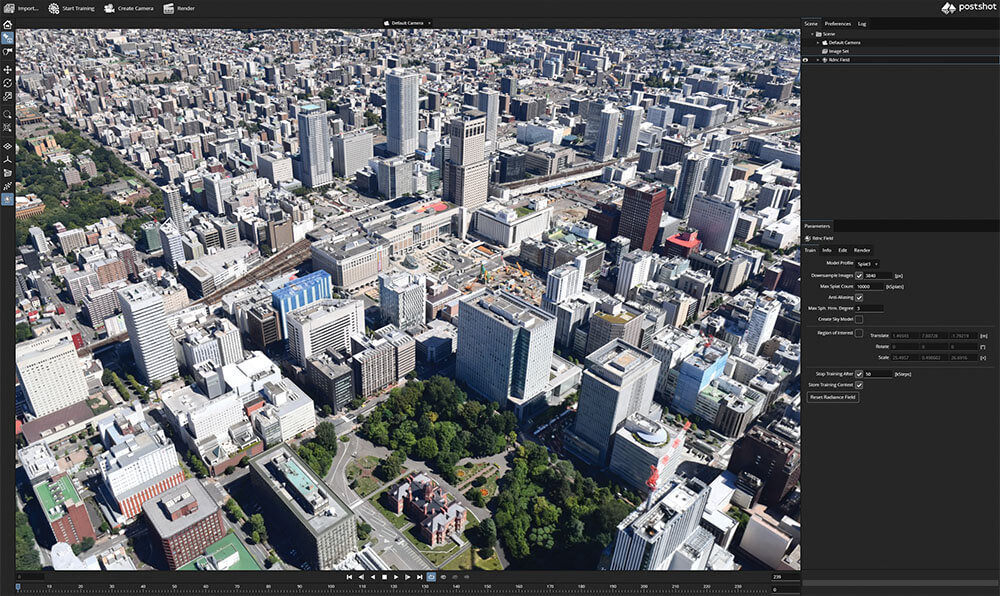Screen dimensions: 1000x596
Task: Click the Import icon in top toolbar
Action: pyautogui.click(x=8, y=8)
